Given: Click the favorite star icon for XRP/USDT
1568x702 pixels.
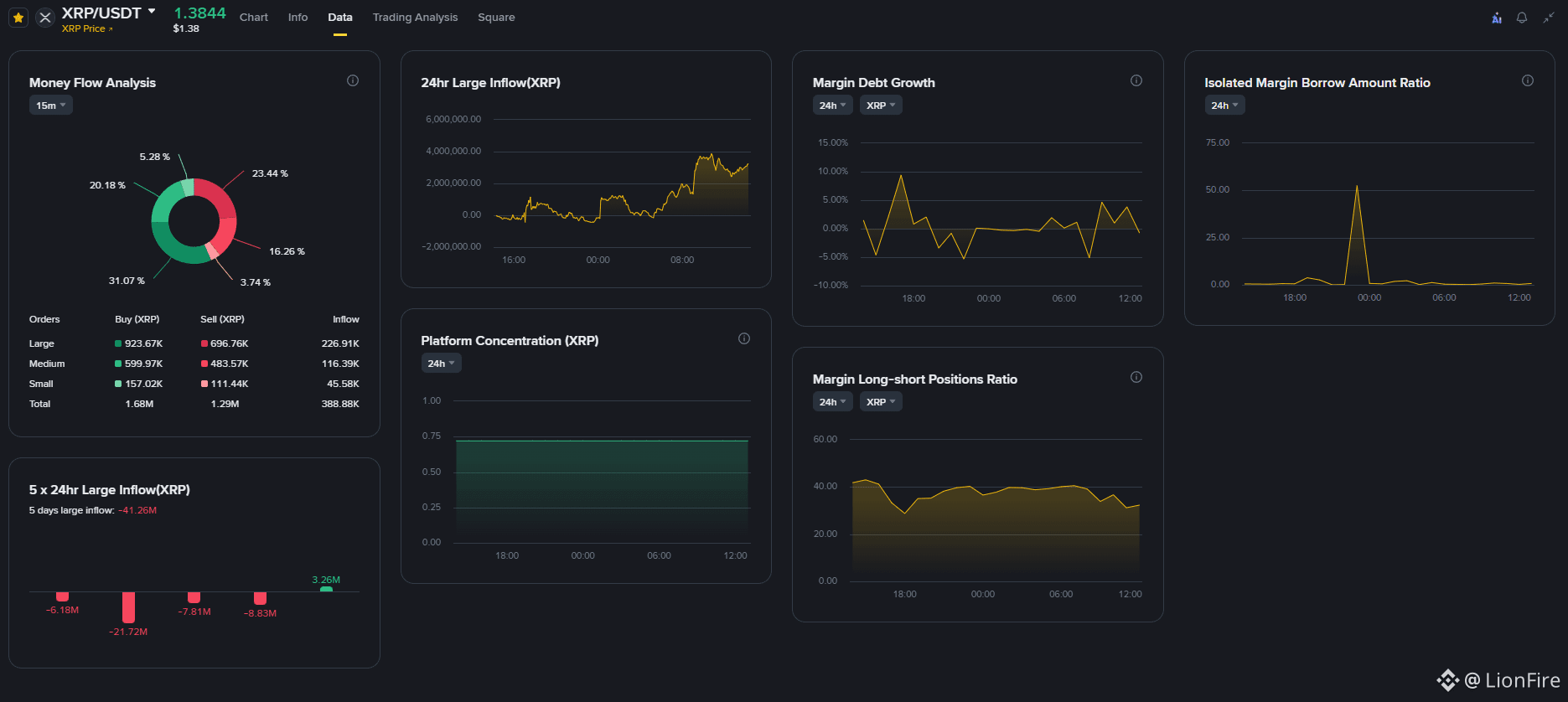Looking at the screenshot, I should tap(18, 18).
